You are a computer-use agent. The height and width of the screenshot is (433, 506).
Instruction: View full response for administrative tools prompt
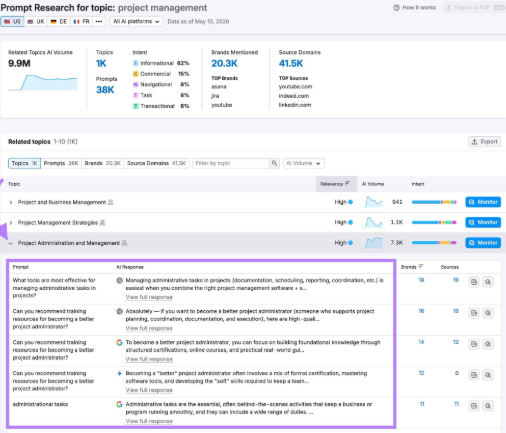click(x=149, y=297)
